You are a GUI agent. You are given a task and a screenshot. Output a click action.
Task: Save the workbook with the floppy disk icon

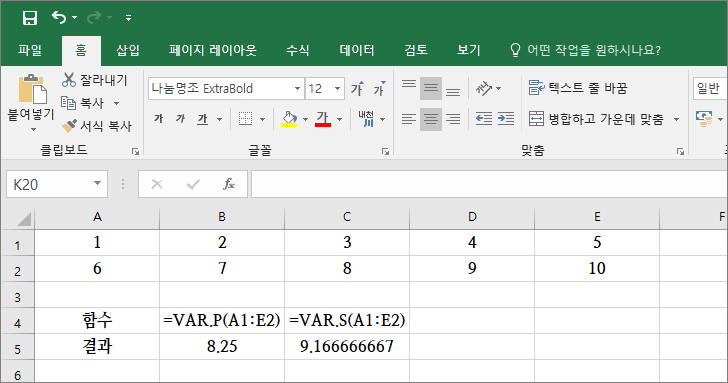tap(30, 18)
